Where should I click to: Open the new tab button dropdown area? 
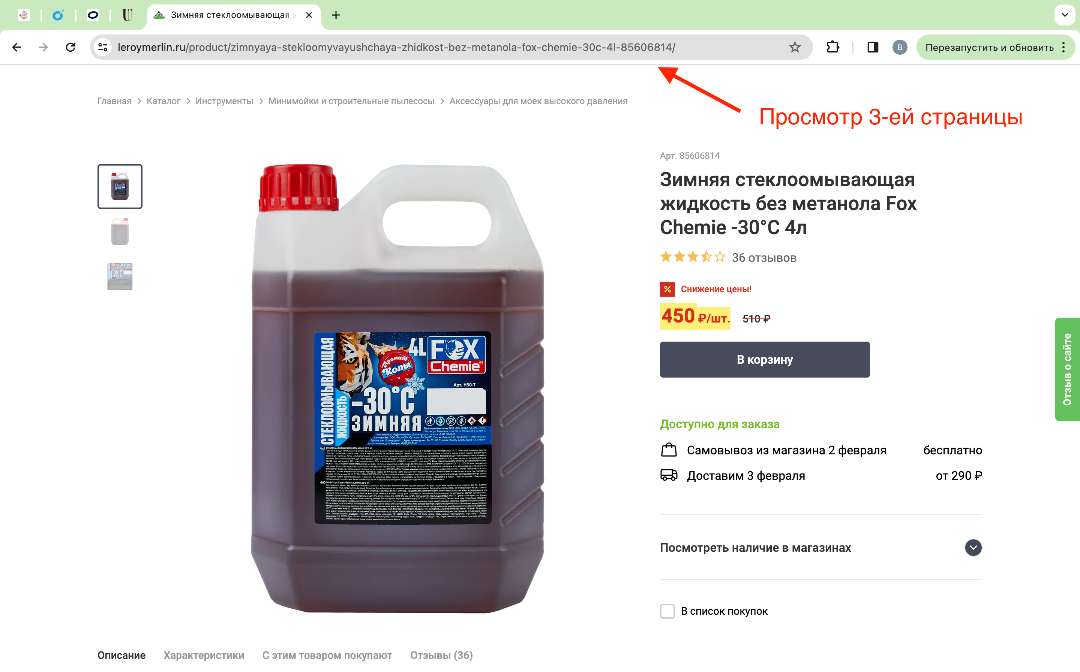[335, 15]
